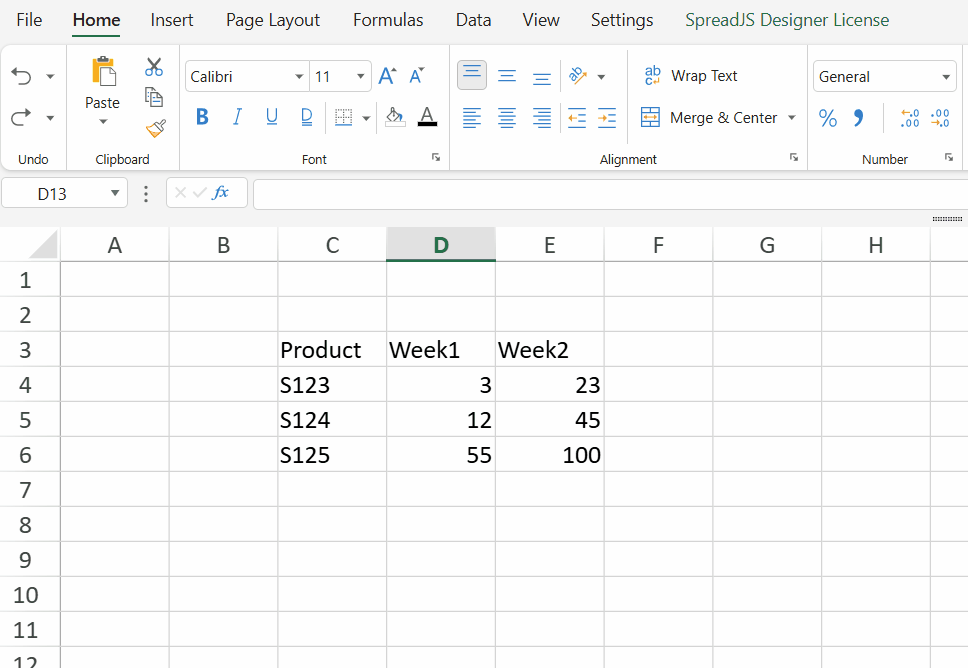
Task: Select the cell containing Product
Action: pos(332,349)
